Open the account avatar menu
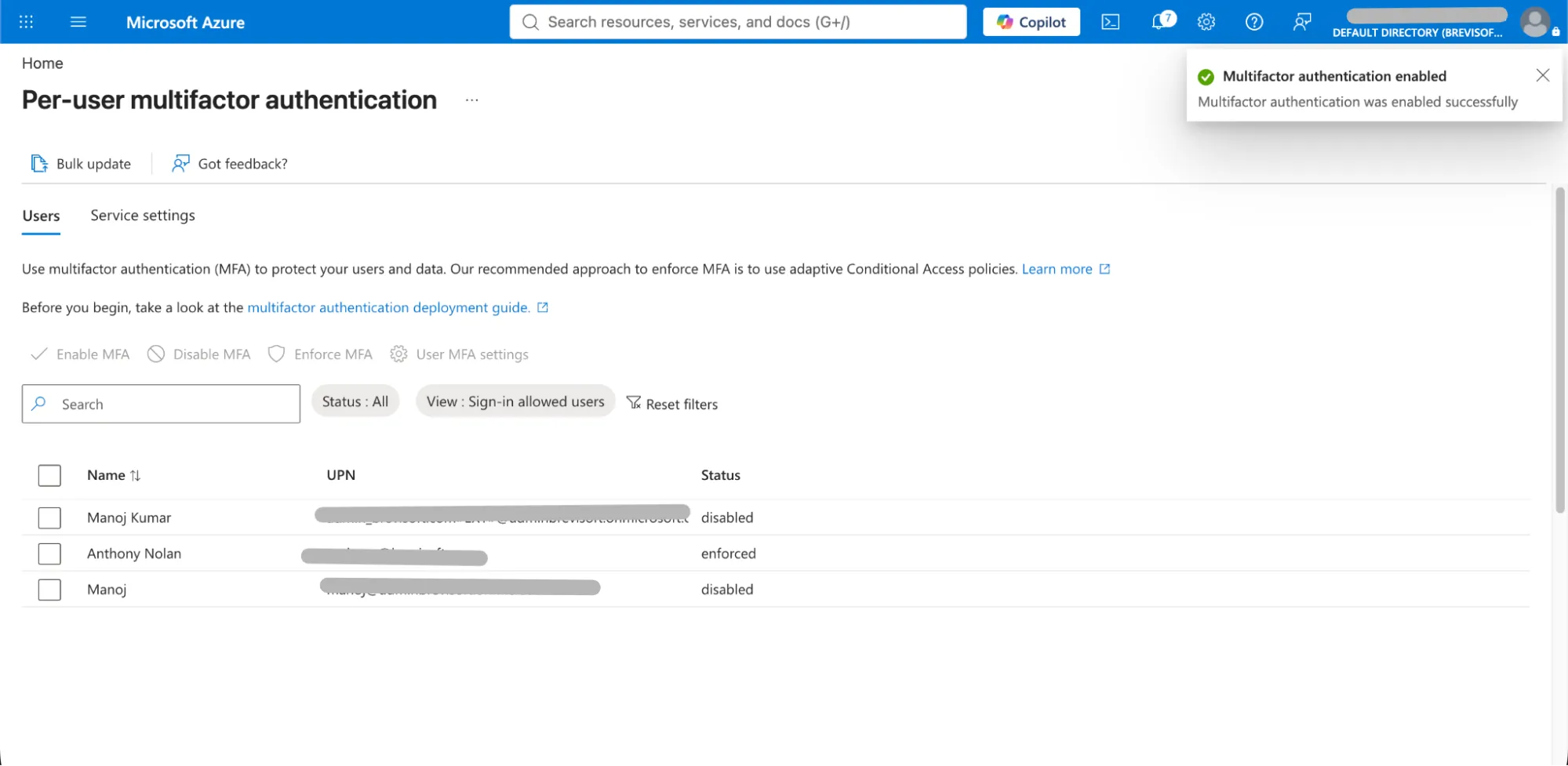This screenshot has height=766, width=1568. point(1535,22)
